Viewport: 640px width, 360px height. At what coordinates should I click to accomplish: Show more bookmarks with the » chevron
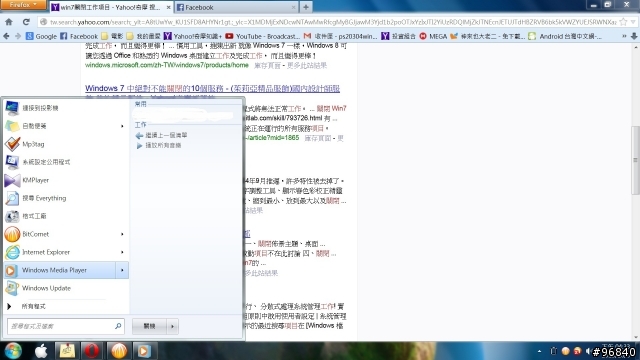(x=624, y=36)
